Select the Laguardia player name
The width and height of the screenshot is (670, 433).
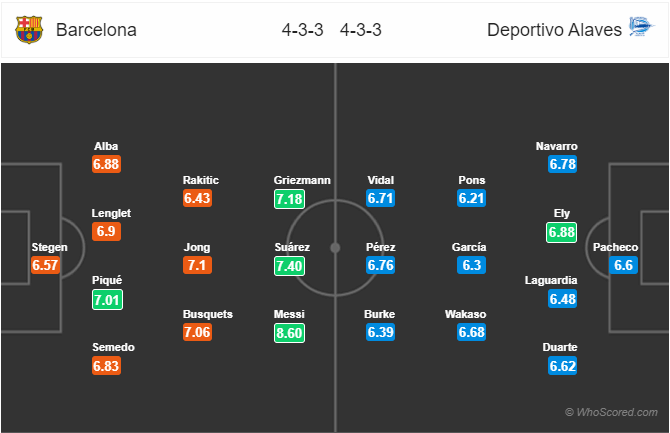[551, 280]
